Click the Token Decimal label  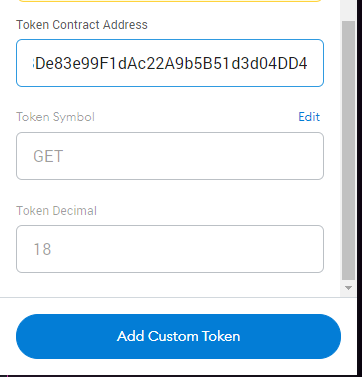57,211
